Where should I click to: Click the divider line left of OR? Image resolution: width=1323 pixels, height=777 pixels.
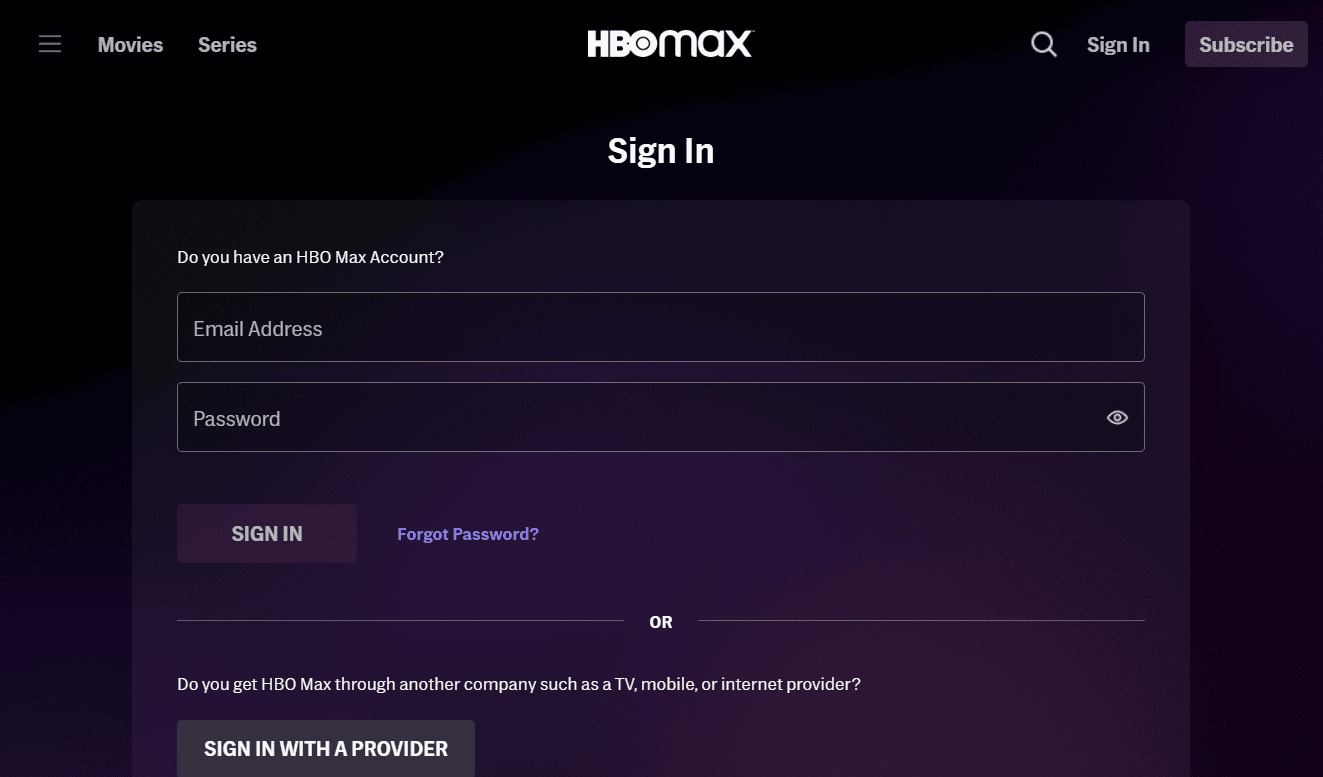tap(400, 621)
